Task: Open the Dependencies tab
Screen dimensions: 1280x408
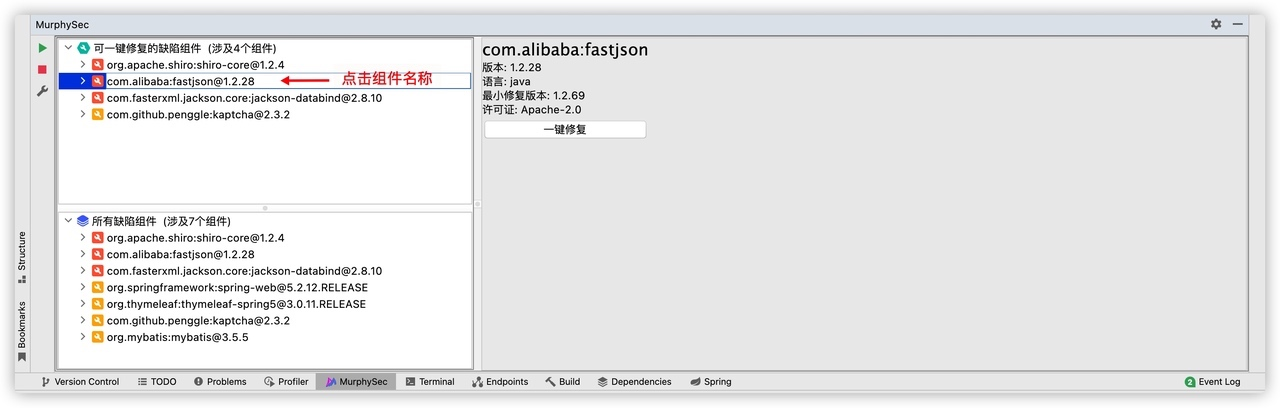Action: pyautogui.click(x=634, y=381)
